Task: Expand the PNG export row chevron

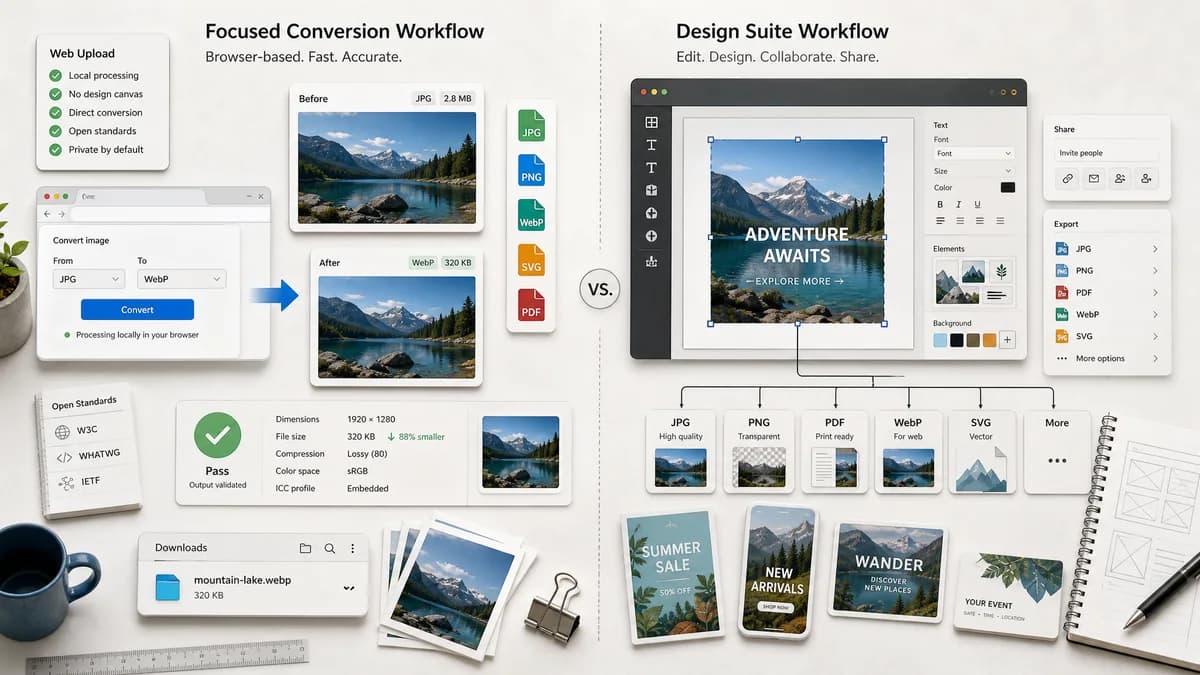Action: pos(1155,271)
